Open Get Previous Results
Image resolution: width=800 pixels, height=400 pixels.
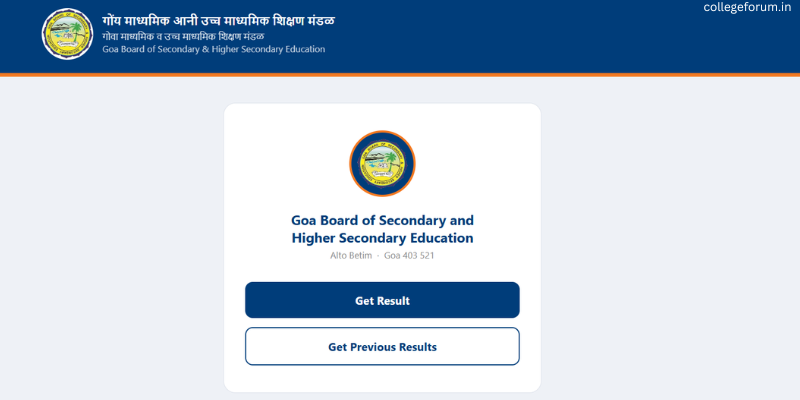(382, 347)
